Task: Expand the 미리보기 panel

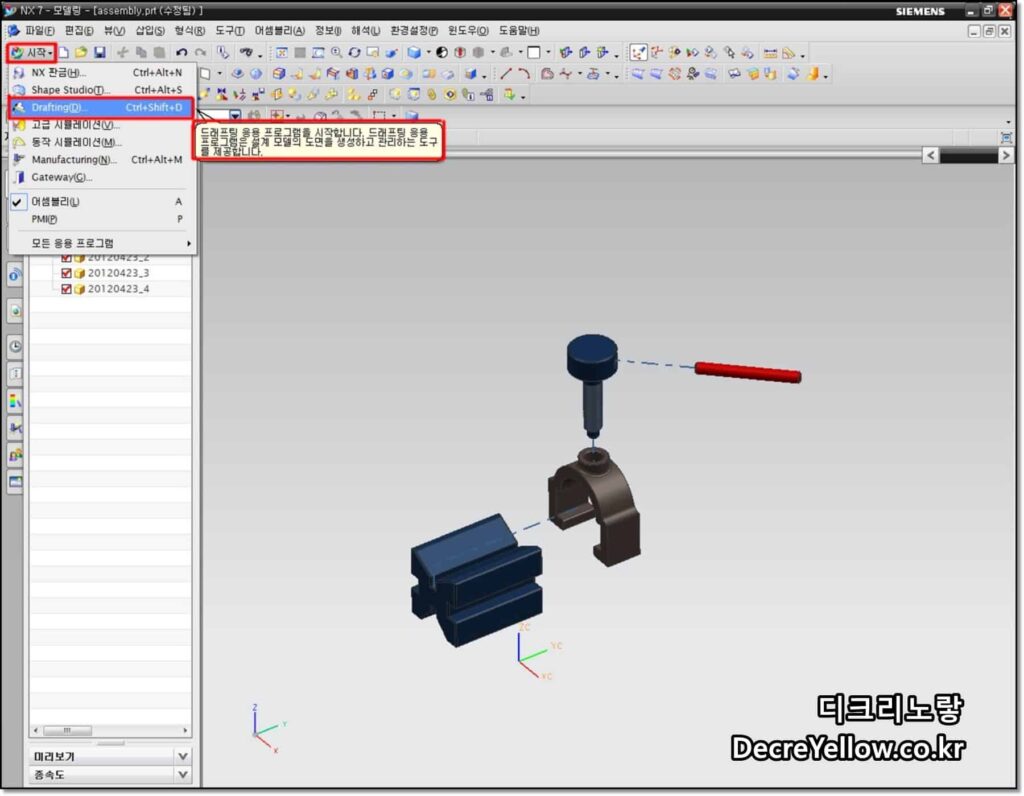Action: 183,756
